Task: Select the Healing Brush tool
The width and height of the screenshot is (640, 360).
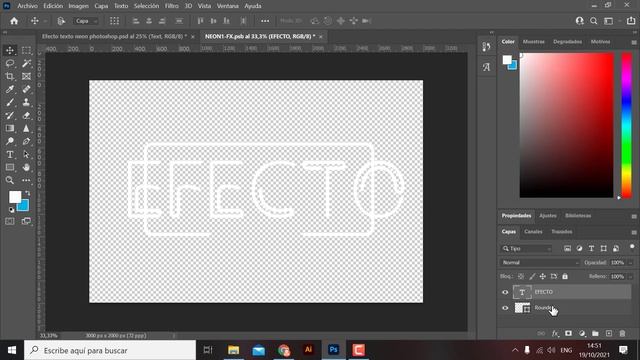Action: (27, 89)
